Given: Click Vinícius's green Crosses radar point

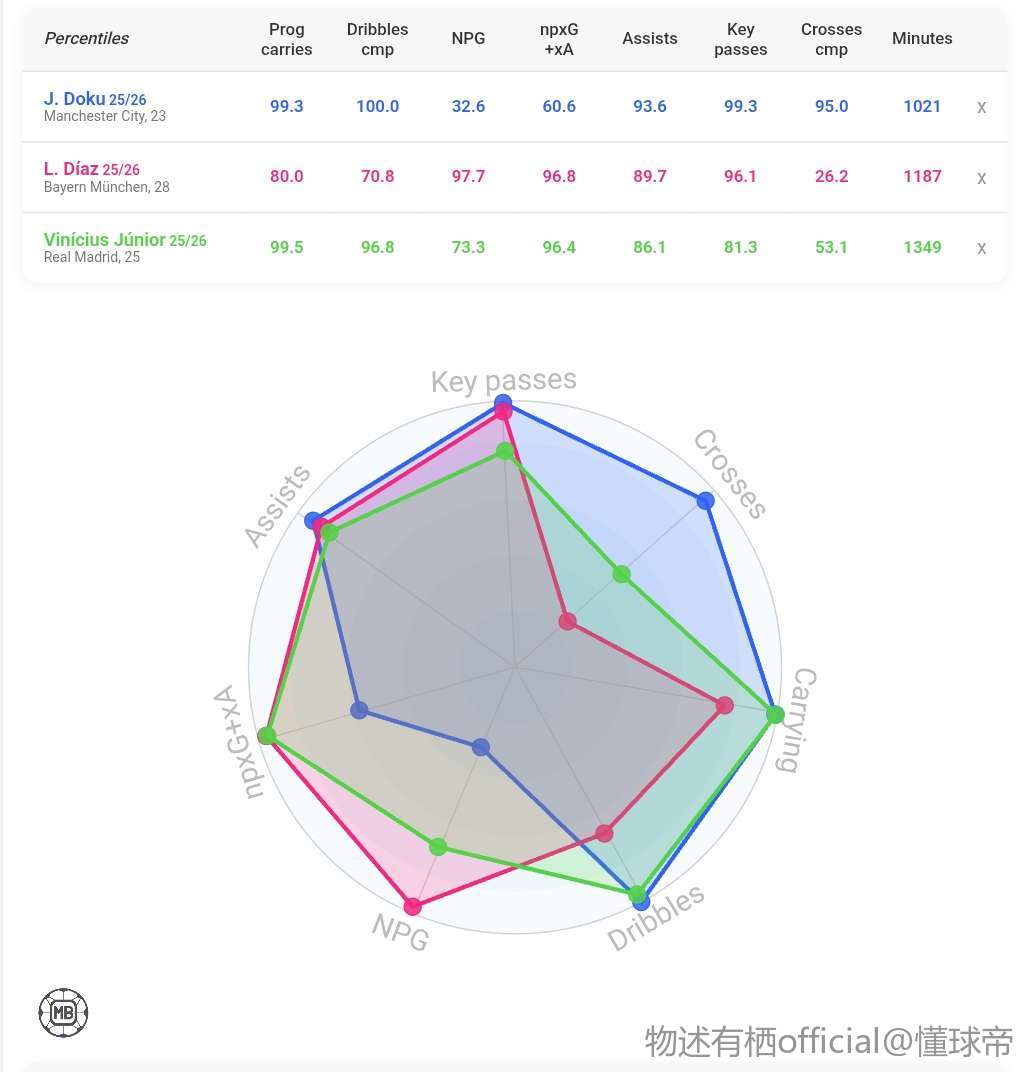Looking at the screenshot, I should pos(622,574).
